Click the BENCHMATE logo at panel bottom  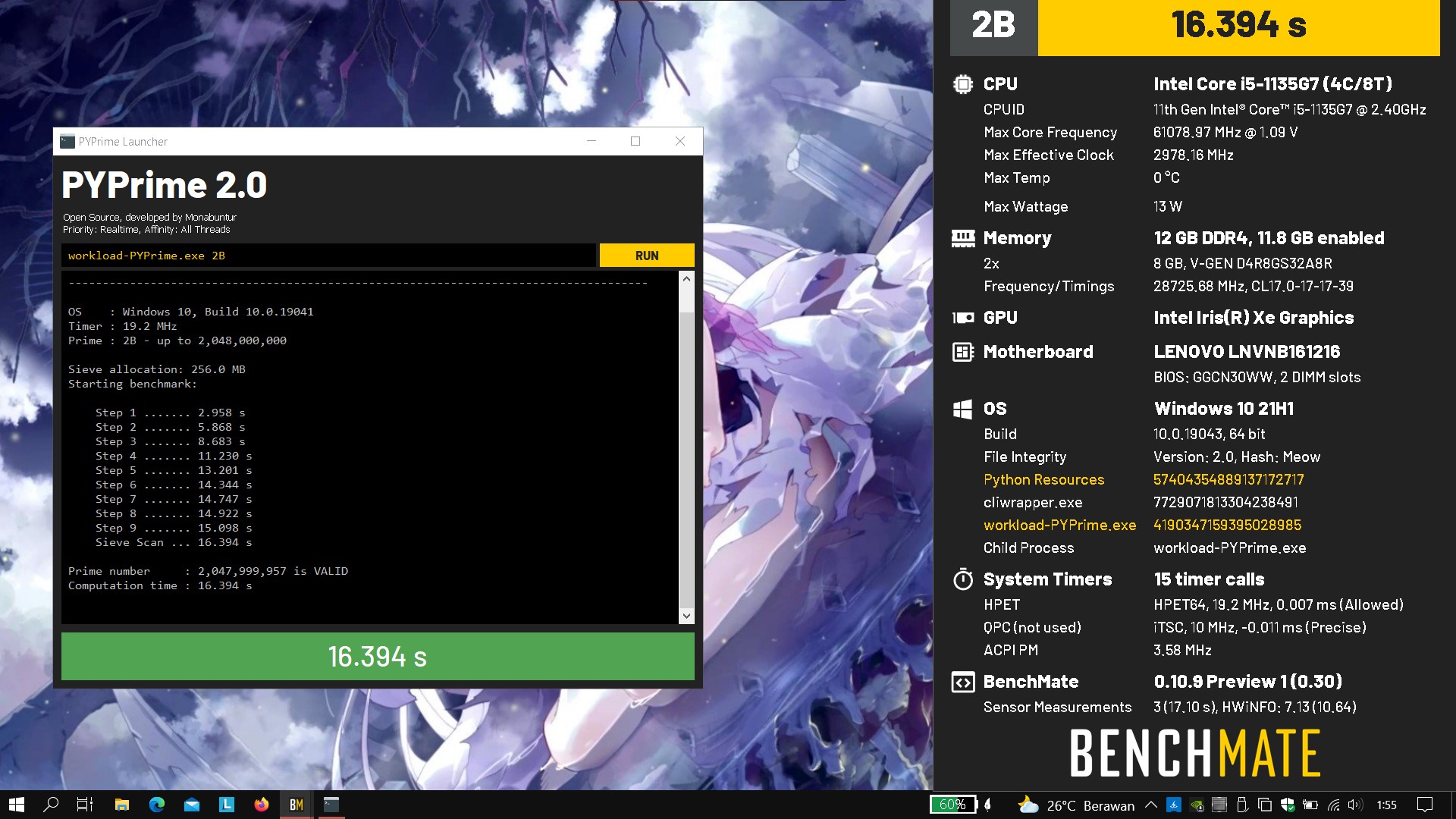click(x=1195, y=753)
